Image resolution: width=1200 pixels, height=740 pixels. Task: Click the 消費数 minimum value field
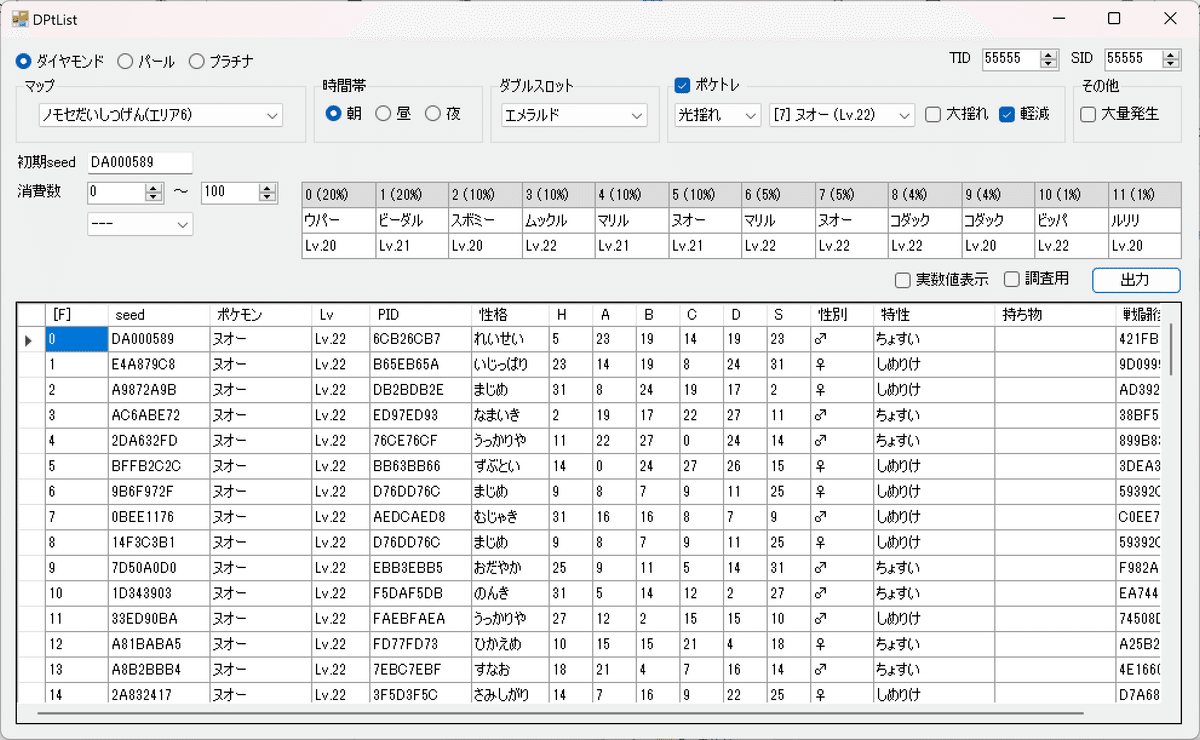[x=116, y=192]
